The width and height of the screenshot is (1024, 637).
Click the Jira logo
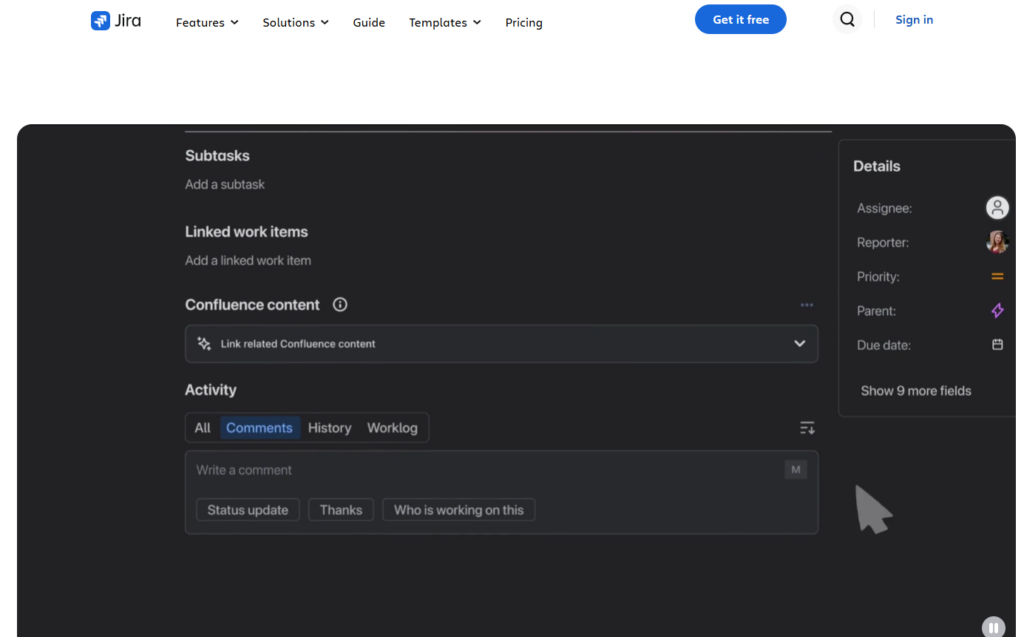116,21
